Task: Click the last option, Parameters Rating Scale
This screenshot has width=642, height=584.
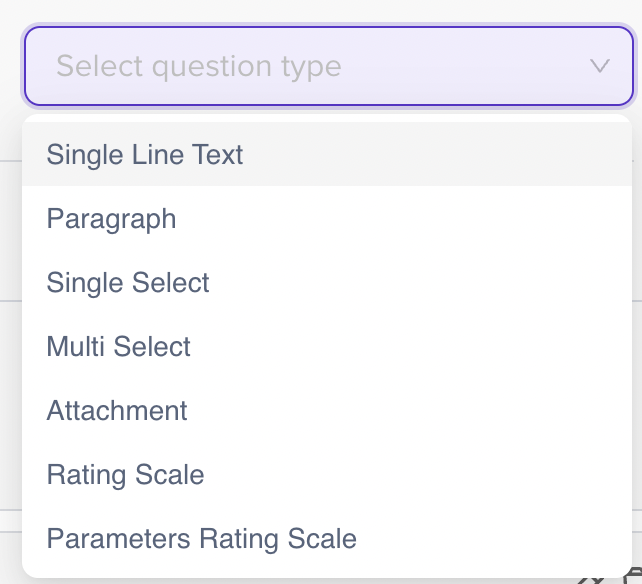Action: 201,539
